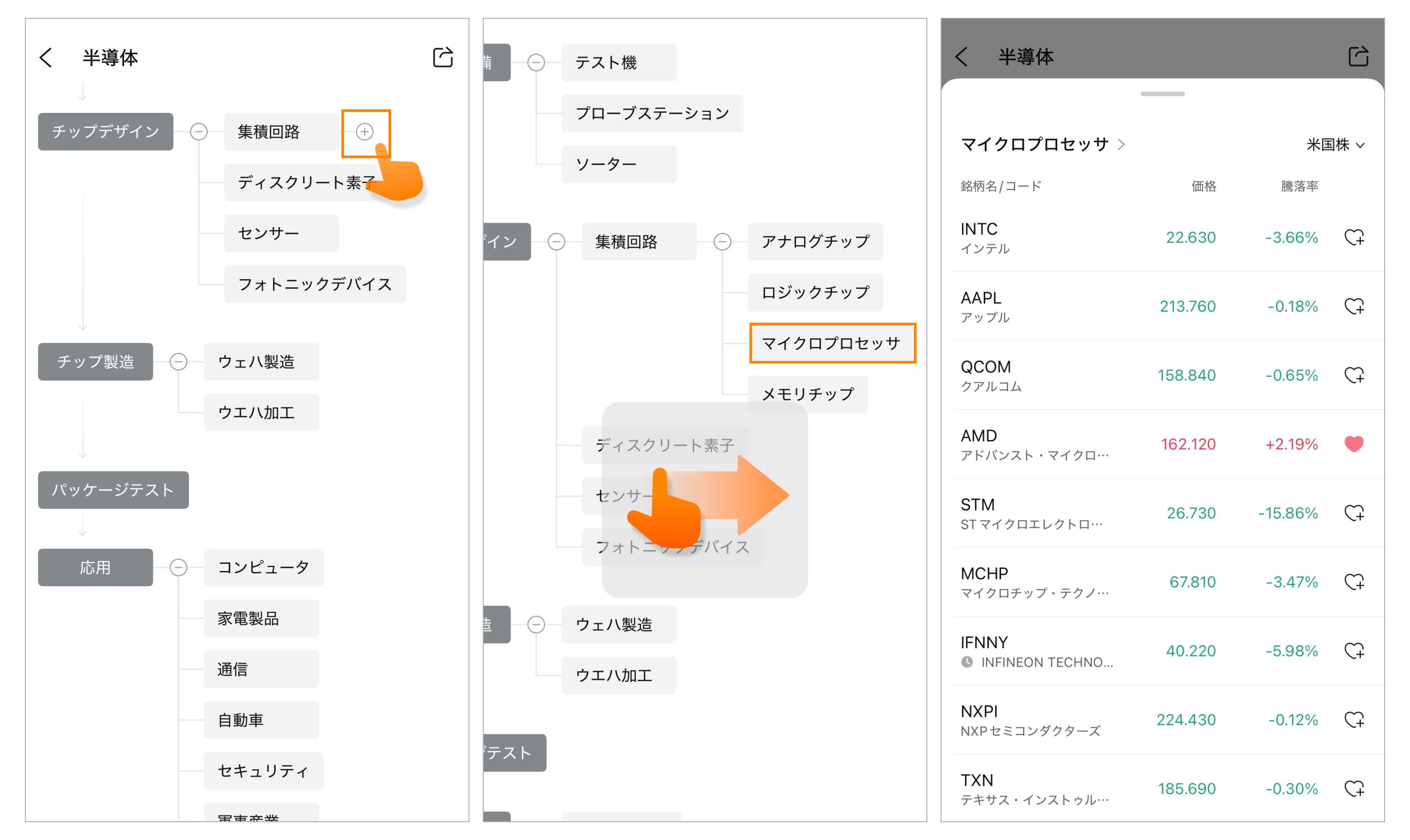The image size is (1410, 840).
Task: Sort by 価格 column header
Action: [1203, 186]
